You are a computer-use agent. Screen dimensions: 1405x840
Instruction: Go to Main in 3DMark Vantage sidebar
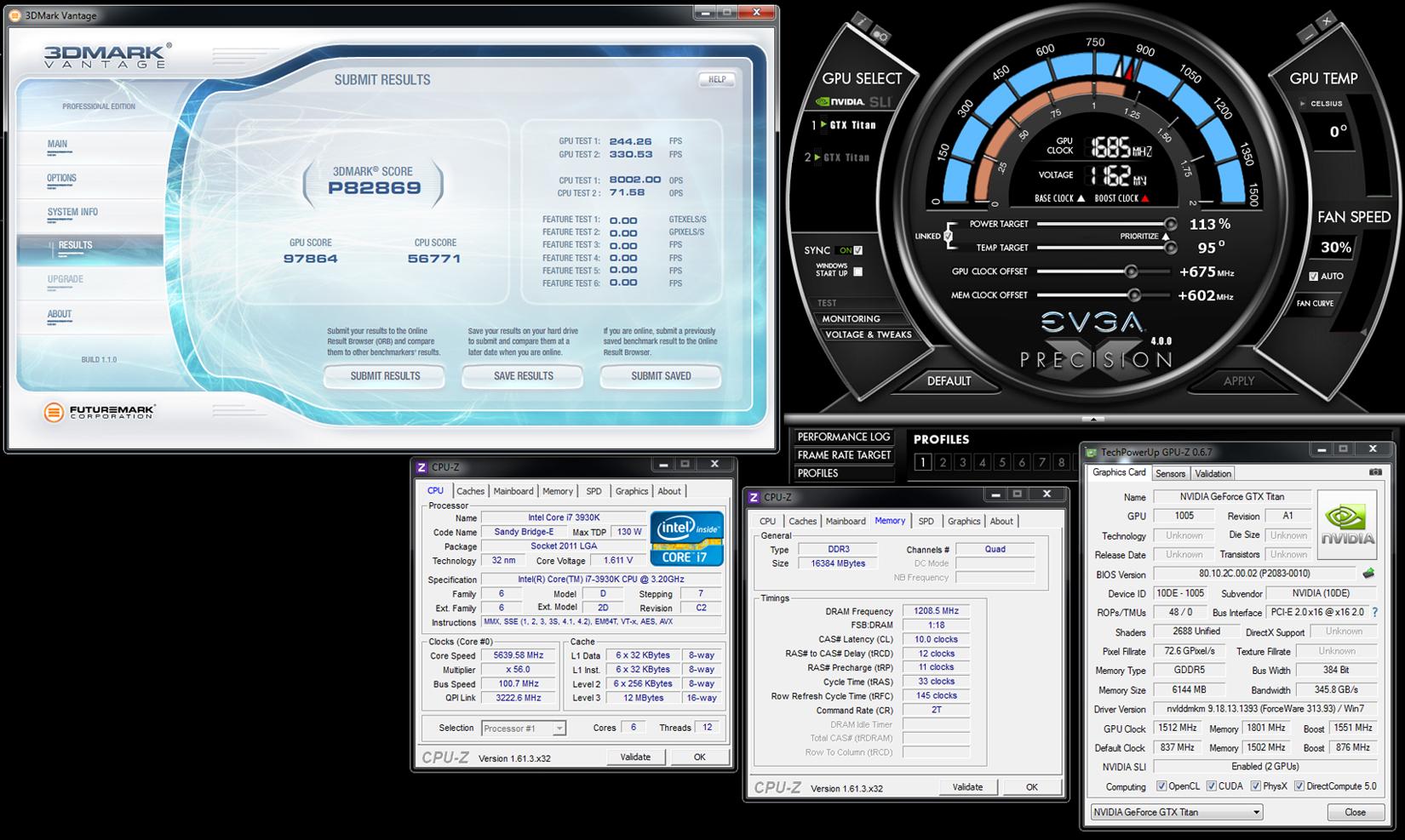[x=57, y=144]
